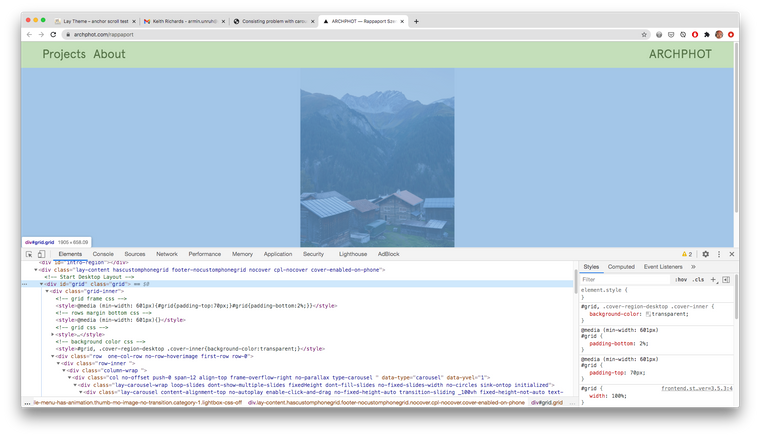Select the div.lay-content breadcrumb item

click(386, 403)
